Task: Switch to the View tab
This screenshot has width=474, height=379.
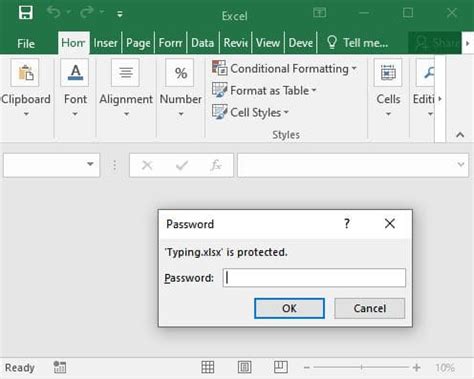Action: point(268,43)
